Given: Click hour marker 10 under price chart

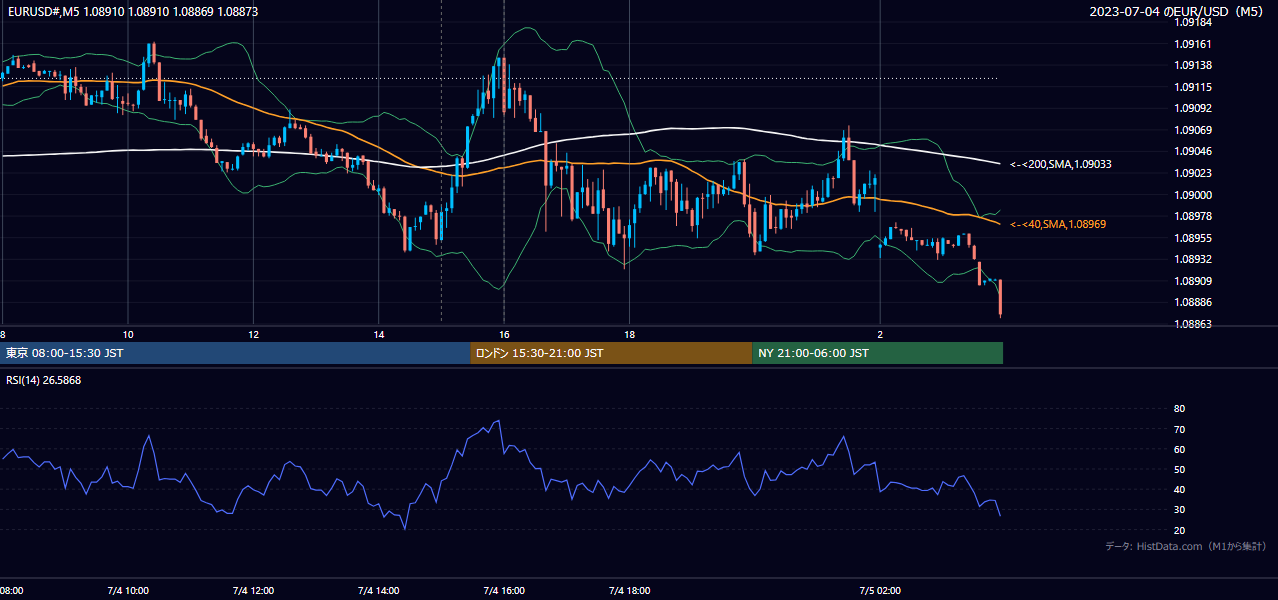Looking at the screenshot, I should pos(128,334).
